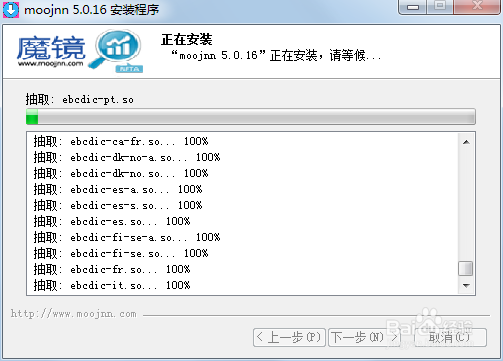Click the log list scroll down arrow
This screenshot has width=503, height=361.
pos(466,285)
